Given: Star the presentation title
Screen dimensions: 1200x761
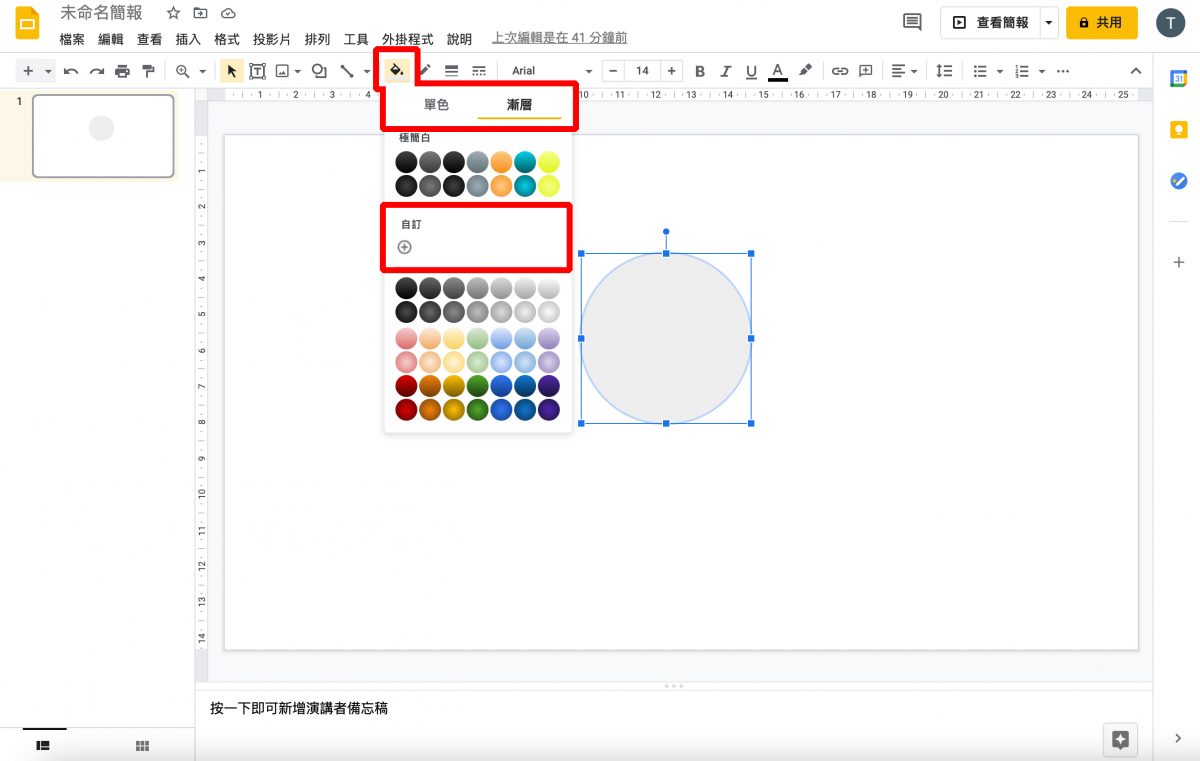Looking at the screenshot, I should (x=174, y=13).
